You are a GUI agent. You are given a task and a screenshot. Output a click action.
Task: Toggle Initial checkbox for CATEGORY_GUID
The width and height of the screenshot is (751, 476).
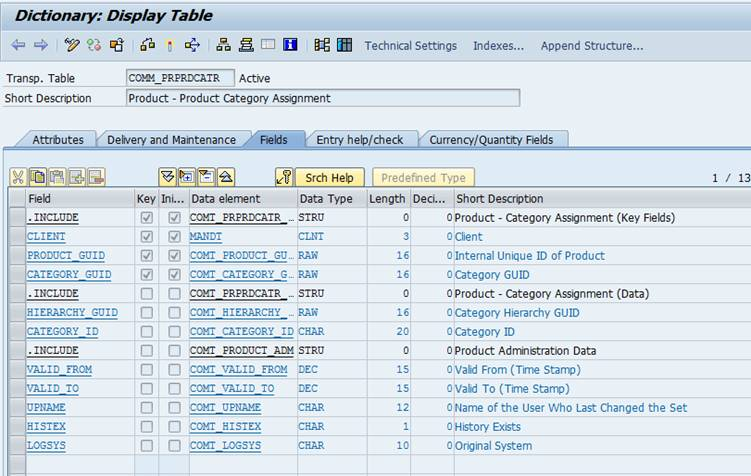pos(174,274)
